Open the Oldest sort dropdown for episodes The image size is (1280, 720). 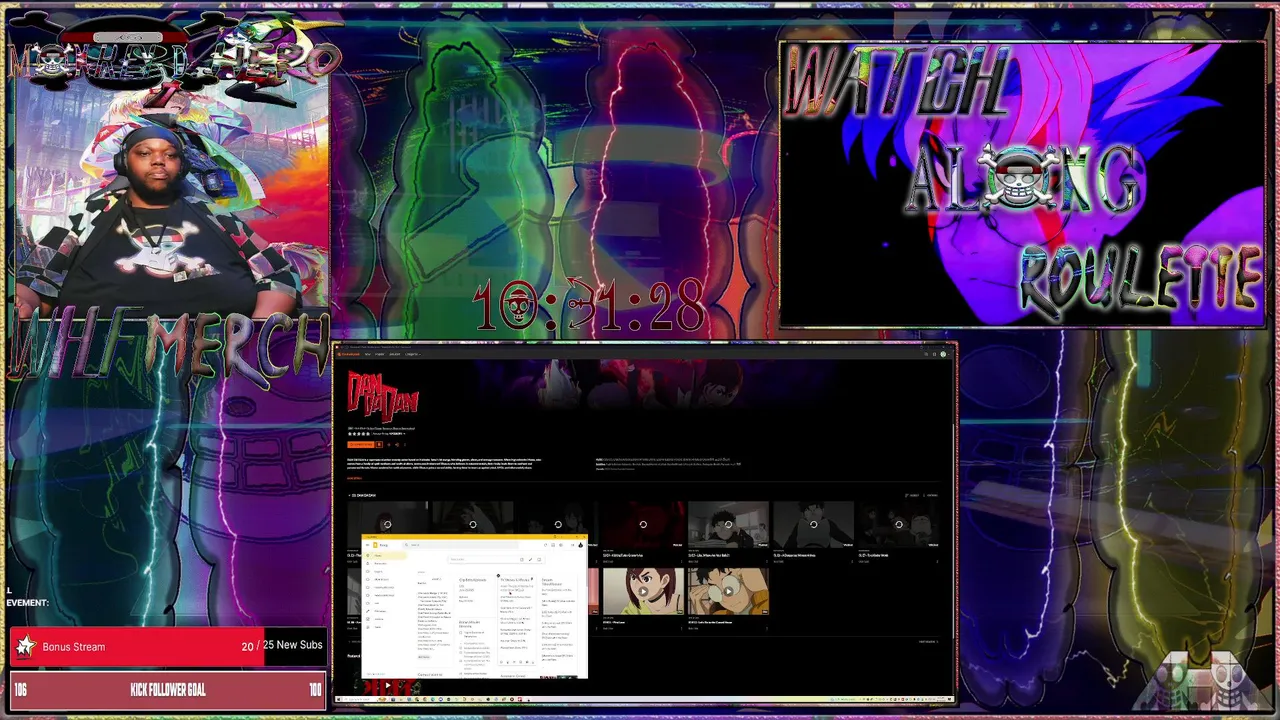pos(911,495)
